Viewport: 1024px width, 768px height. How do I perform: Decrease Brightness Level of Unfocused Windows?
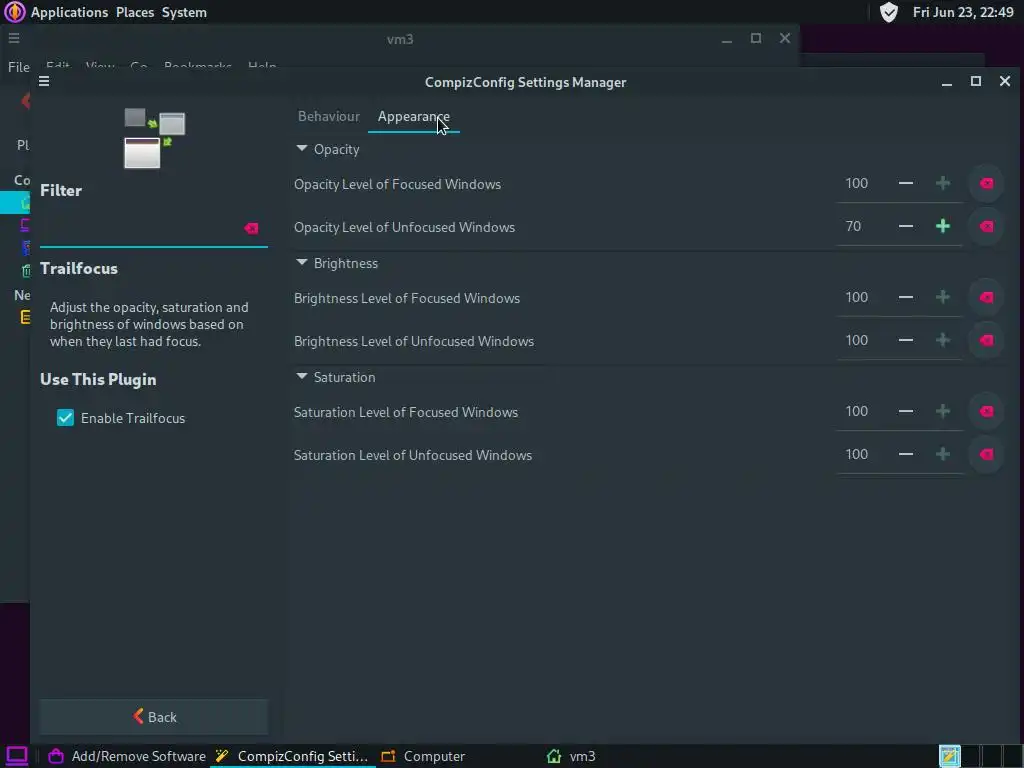[905, 340]
